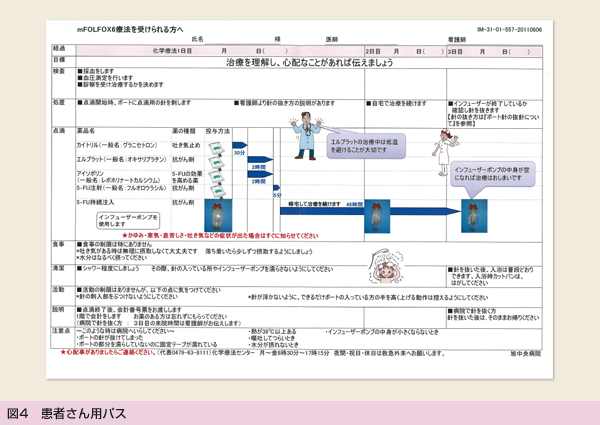Click the callout box インフューザーポンプを使用します
The image size is (600, 425).
click(128, 220)
